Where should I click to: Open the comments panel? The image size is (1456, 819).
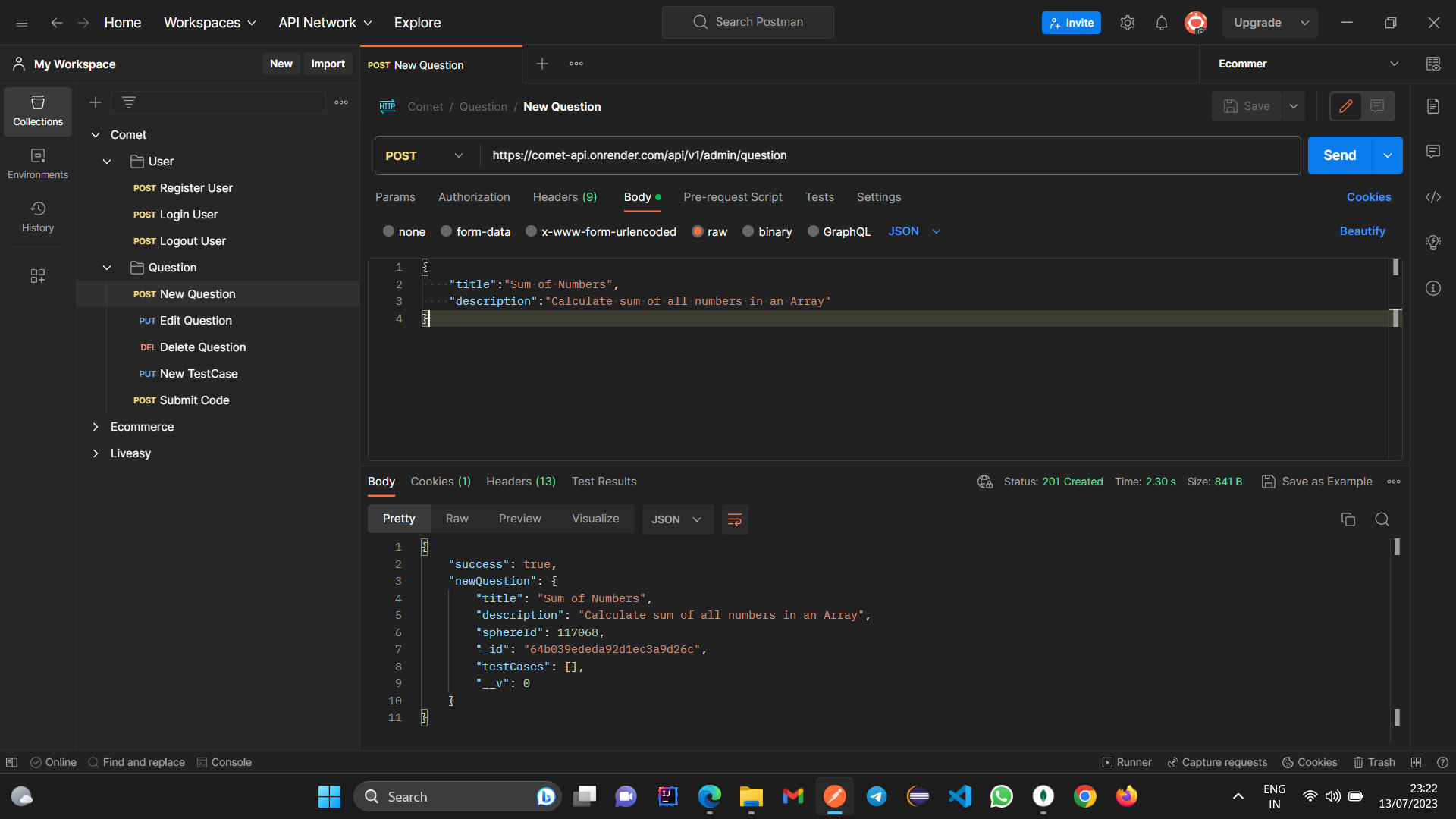[1433, 152]
